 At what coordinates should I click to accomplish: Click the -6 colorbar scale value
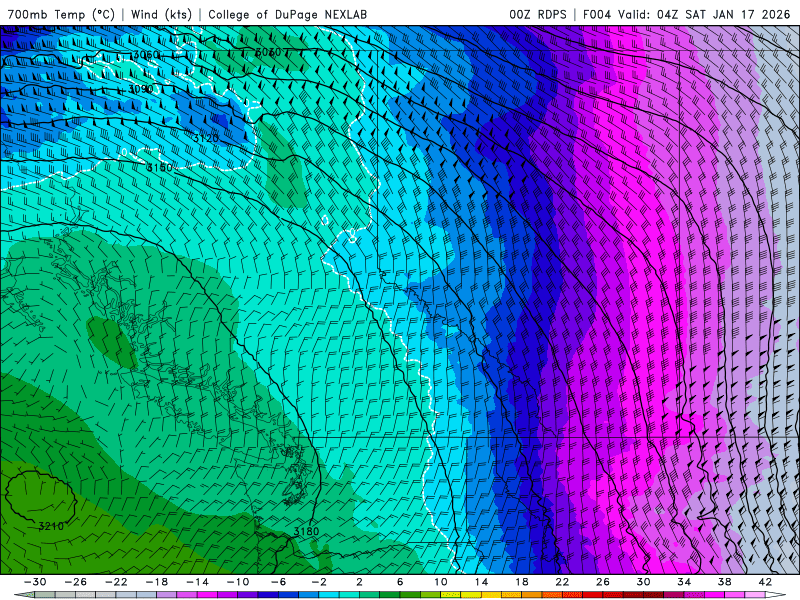(x=279, y=582)
